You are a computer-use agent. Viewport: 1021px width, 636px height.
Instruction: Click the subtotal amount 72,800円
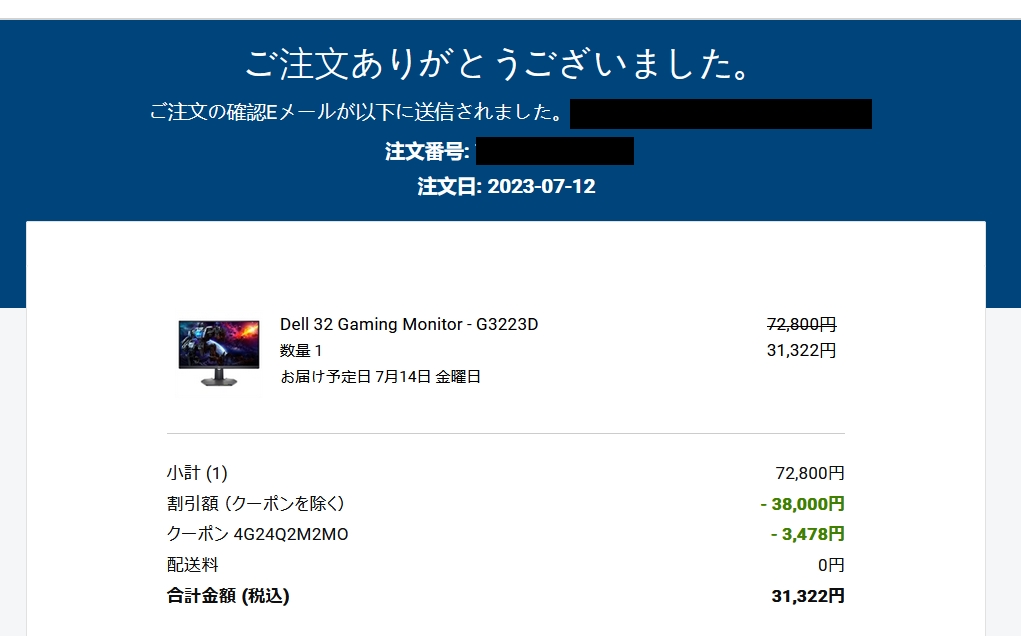coord(809,473)
